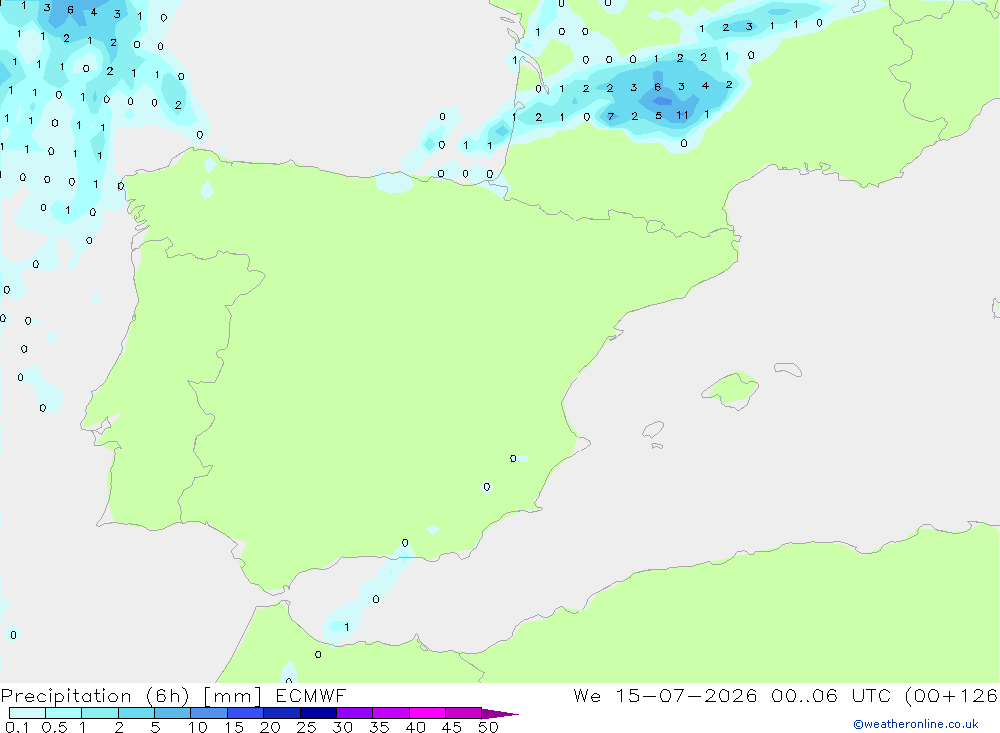Image resolution: width=1000 pixels, height=733 pixels.
Task: Pick the 45–50 mm legend swatch
Action: pyautogui.click(x=463, y=713)
